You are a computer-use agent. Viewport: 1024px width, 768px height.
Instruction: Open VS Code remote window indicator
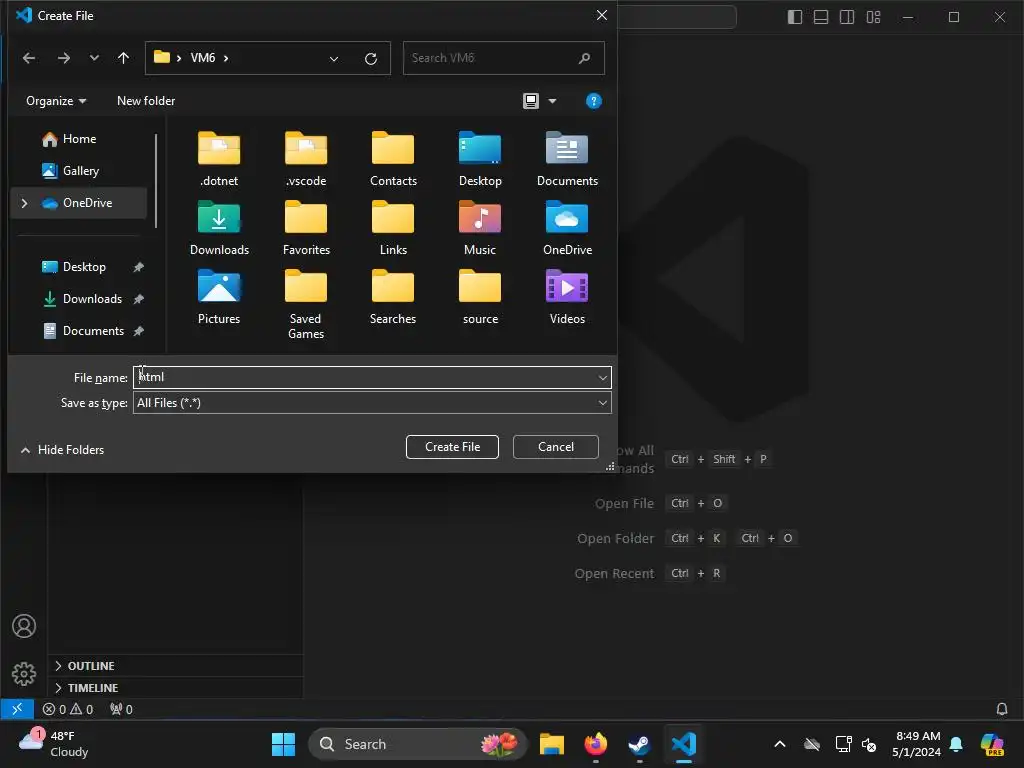pos(17,709)
